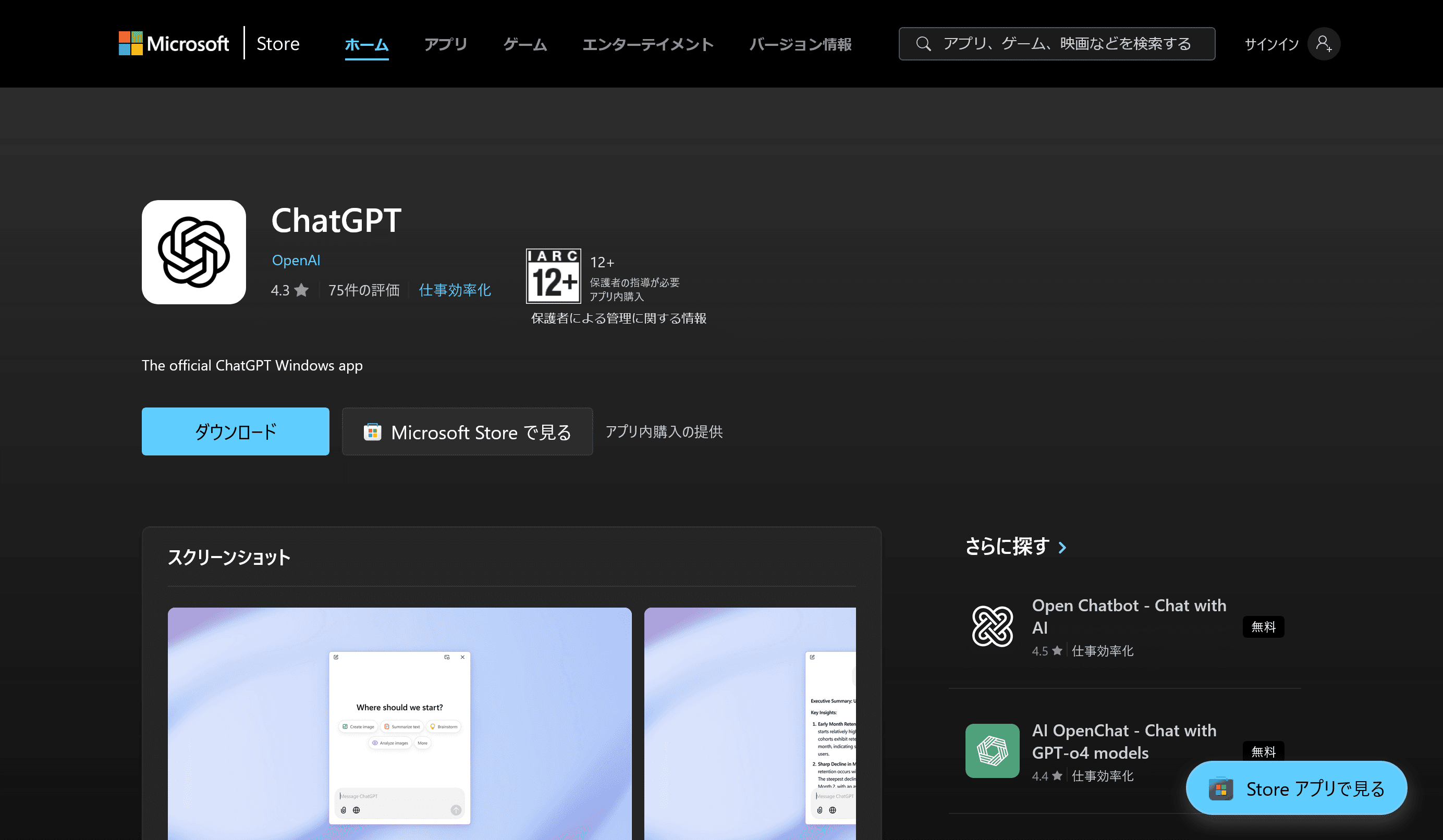Open the さらに探す heading
This screenshot has height=840, width=1443.
[1007, 547]
